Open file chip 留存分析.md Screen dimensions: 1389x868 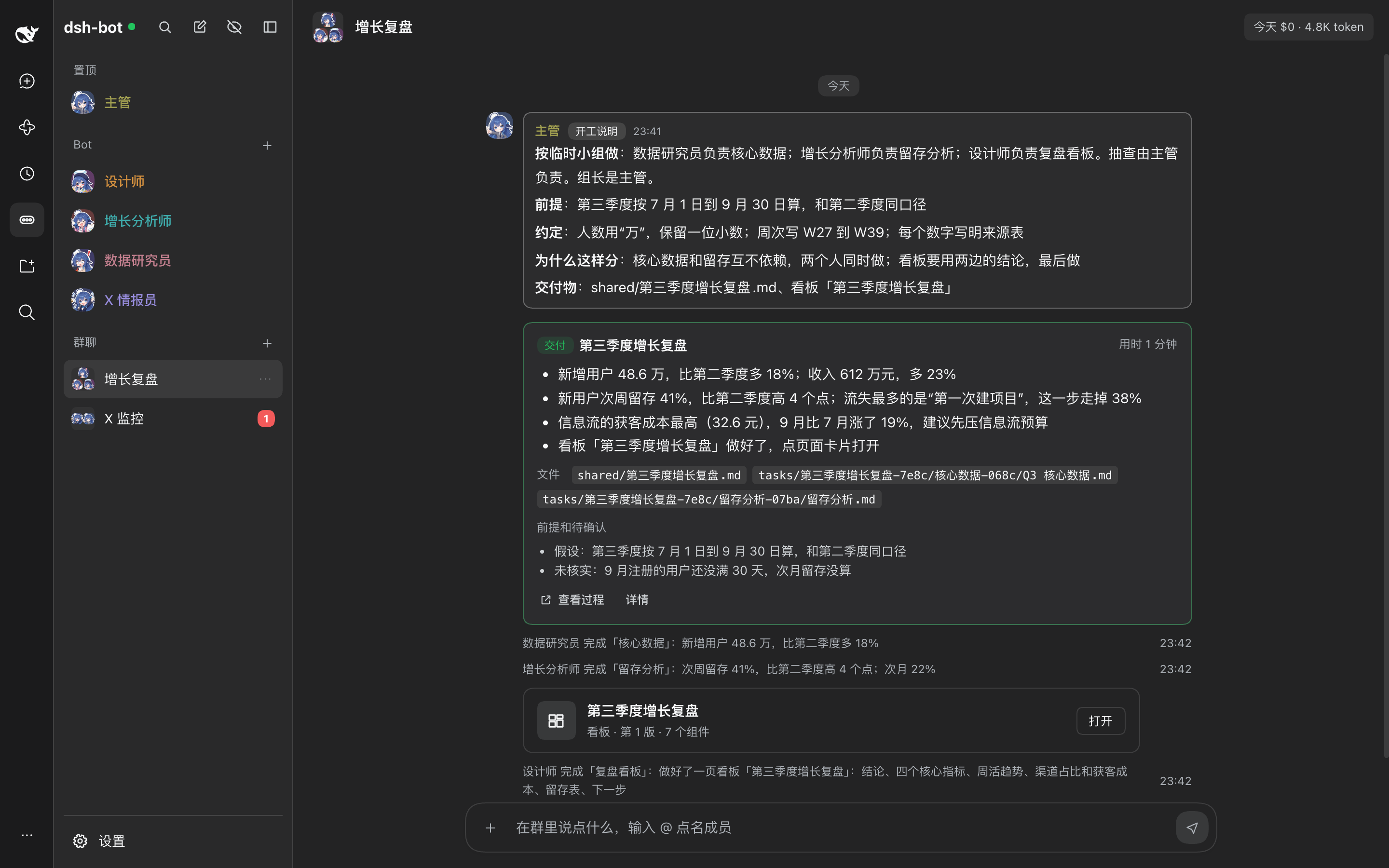tap(709, 500)
